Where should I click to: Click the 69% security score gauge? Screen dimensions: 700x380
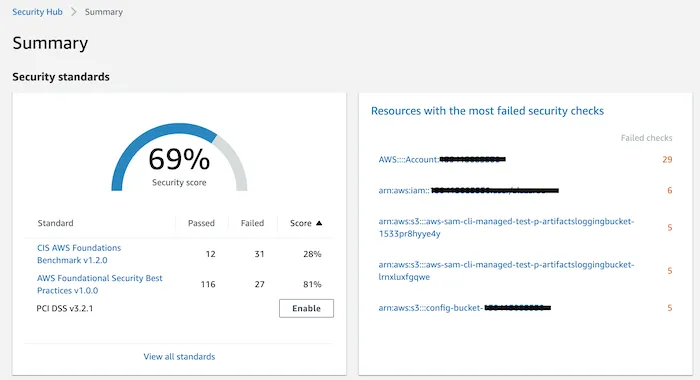[179, 157]
